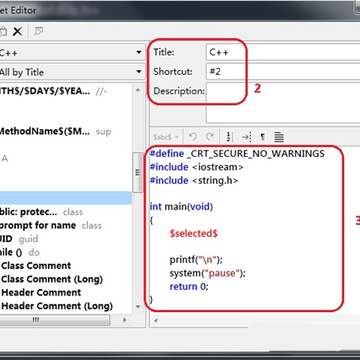Click the snippet list's vertical scrollbar thumb
Image resolution: width=360 pixels, height=360 pixels.
coord(138,172)
